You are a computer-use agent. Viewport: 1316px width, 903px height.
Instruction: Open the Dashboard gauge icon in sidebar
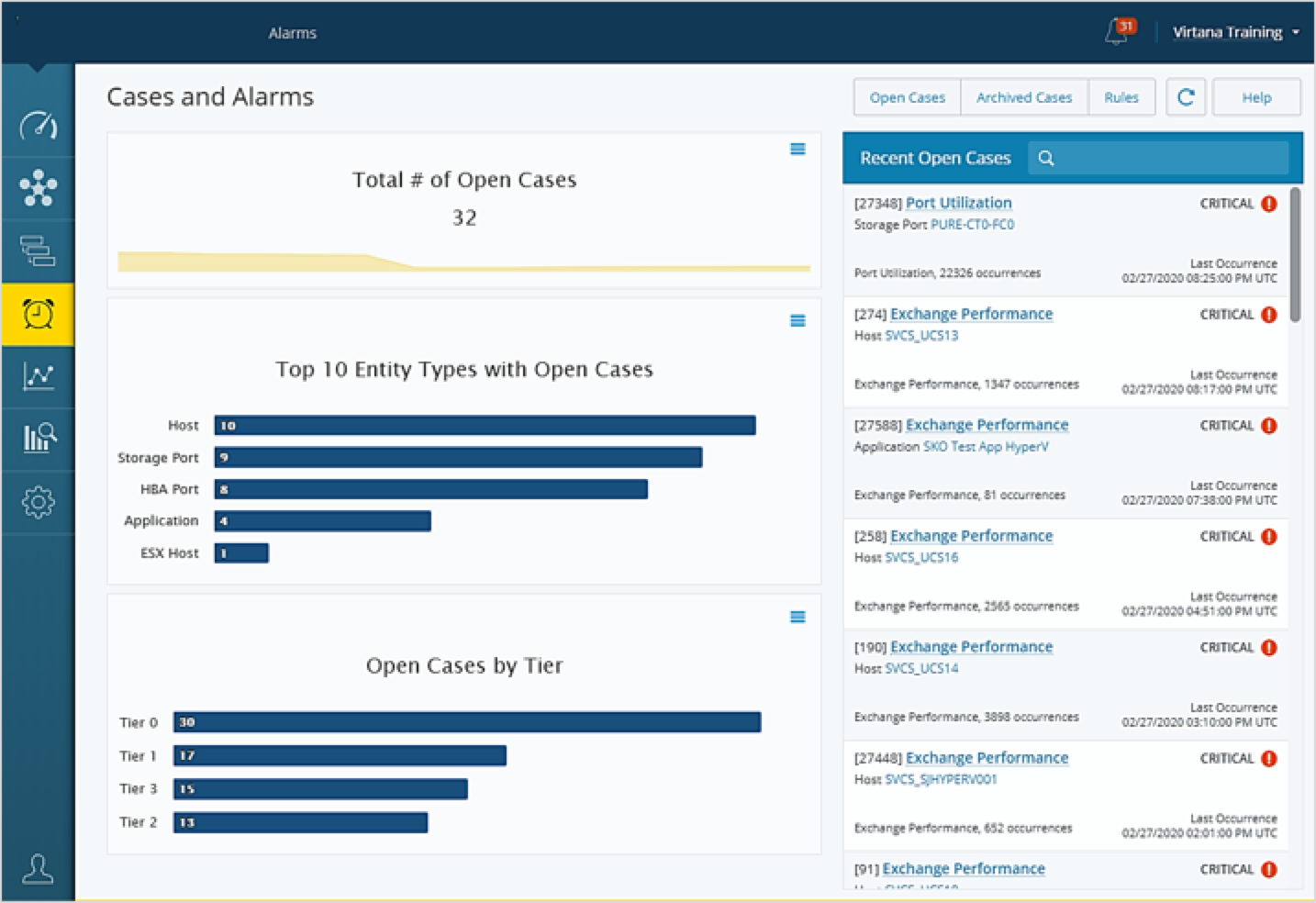38,126
